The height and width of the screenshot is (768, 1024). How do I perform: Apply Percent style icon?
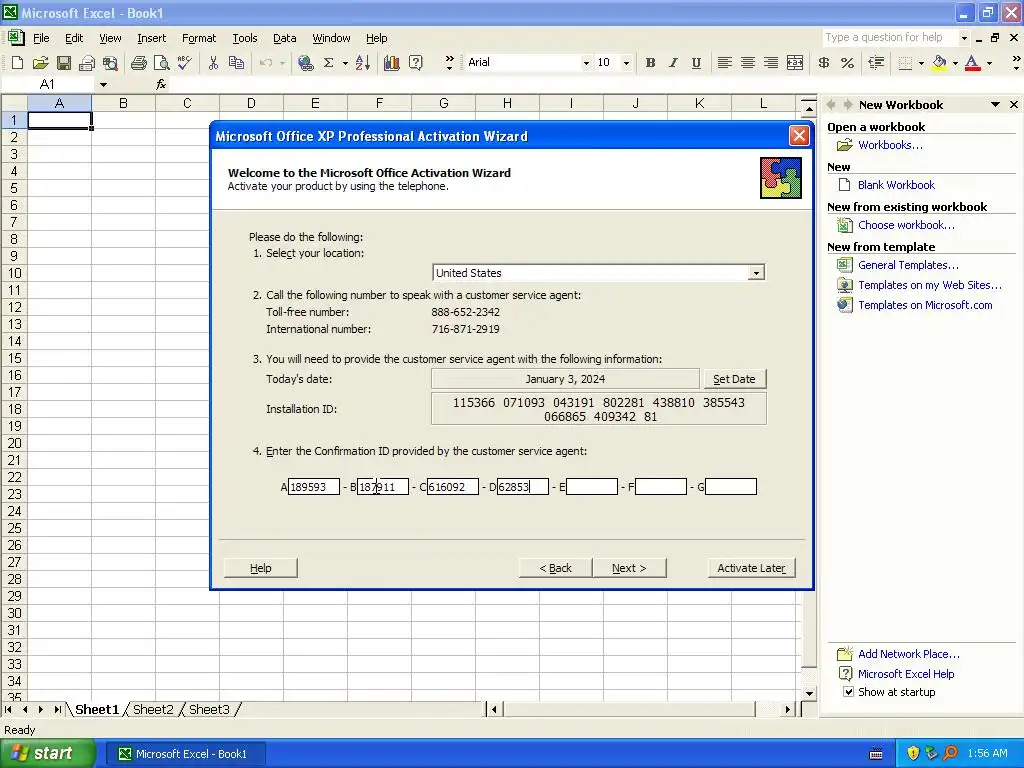click(847, 63)
